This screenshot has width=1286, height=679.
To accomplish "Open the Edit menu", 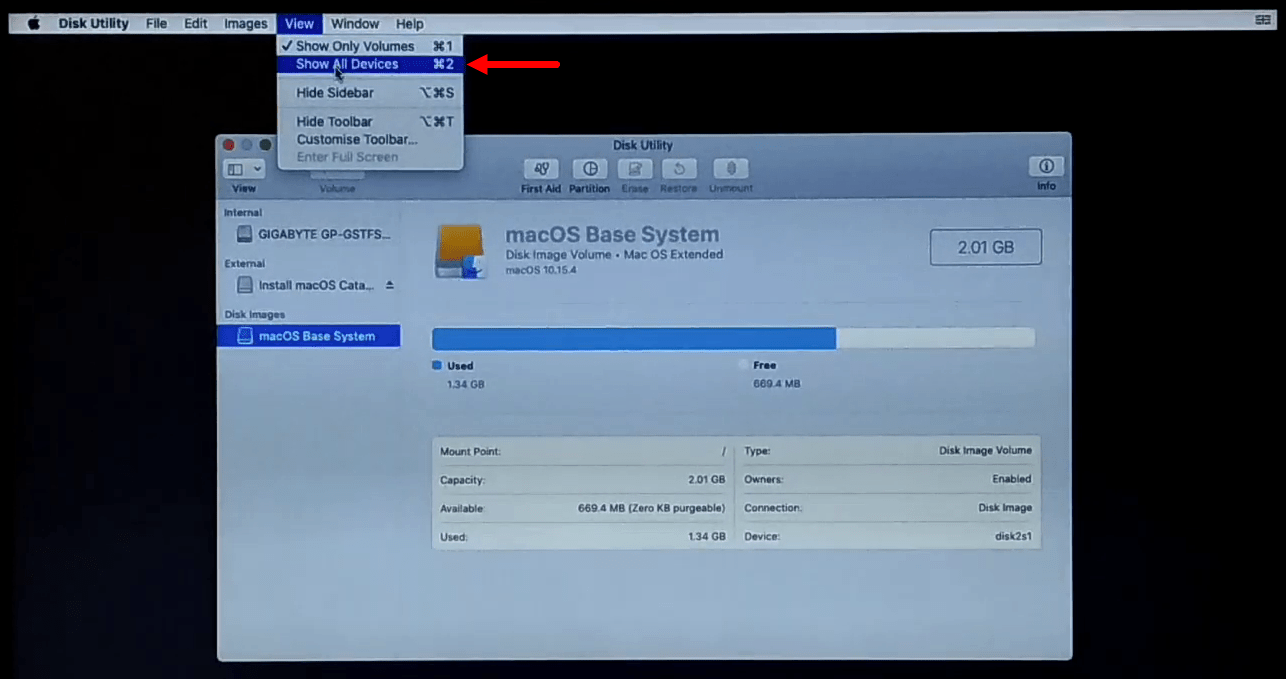I will click(195, 23).
